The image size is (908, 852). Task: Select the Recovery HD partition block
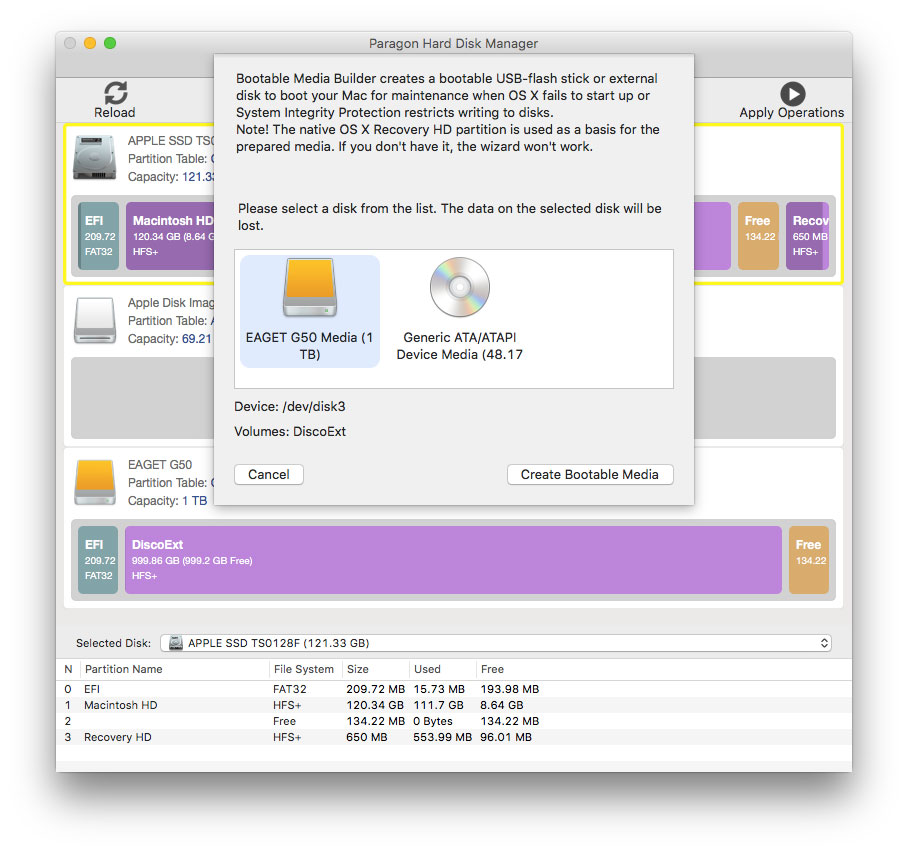tap(807, 236)
